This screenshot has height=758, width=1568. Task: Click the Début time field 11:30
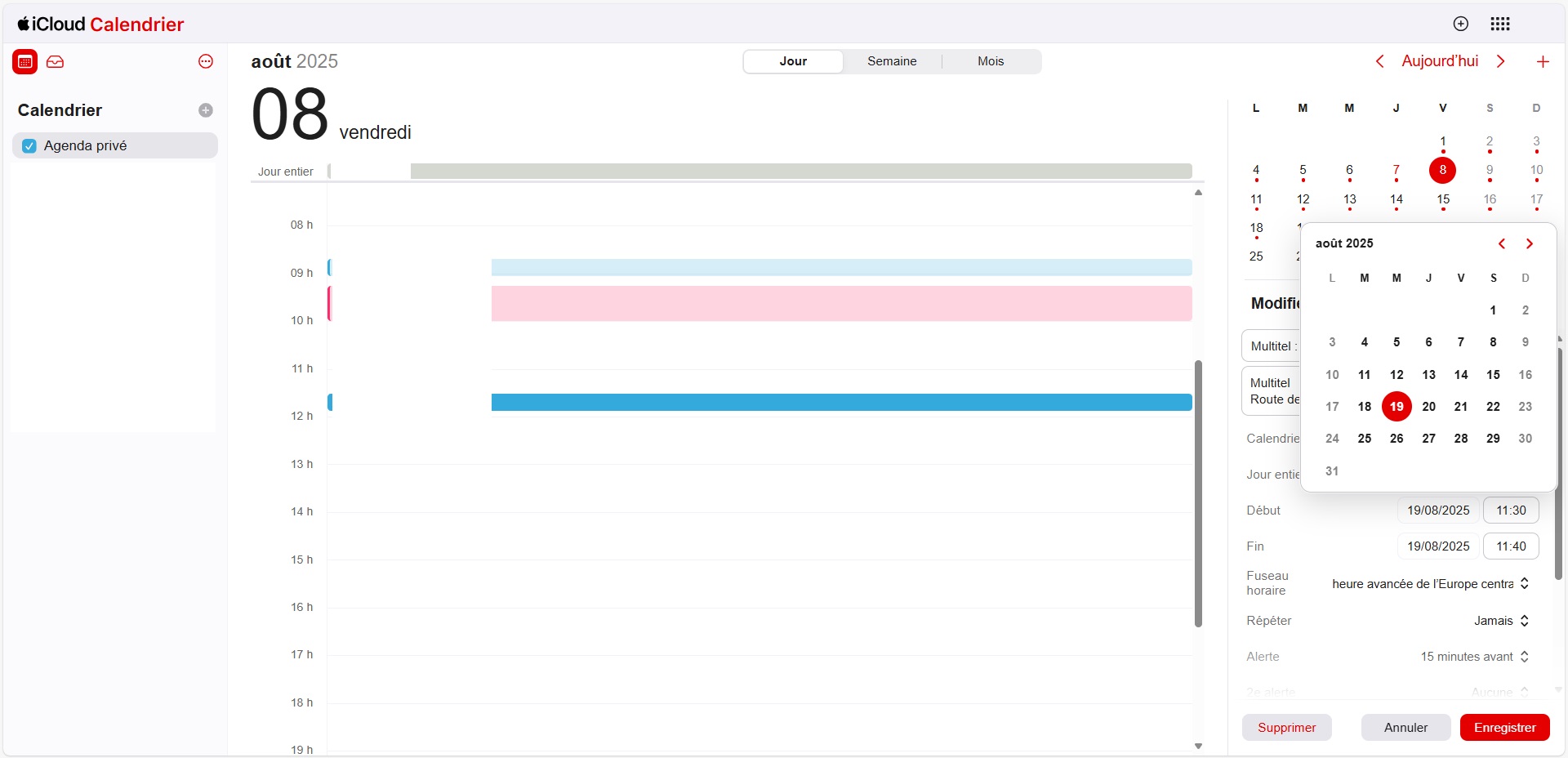[1511, 511]
